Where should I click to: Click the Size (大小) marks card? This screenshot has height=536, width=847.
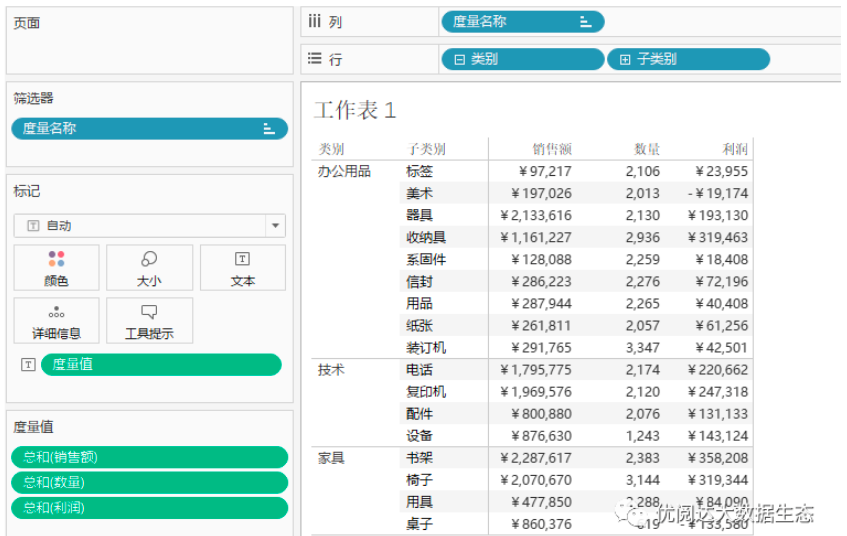pos(149,267)
